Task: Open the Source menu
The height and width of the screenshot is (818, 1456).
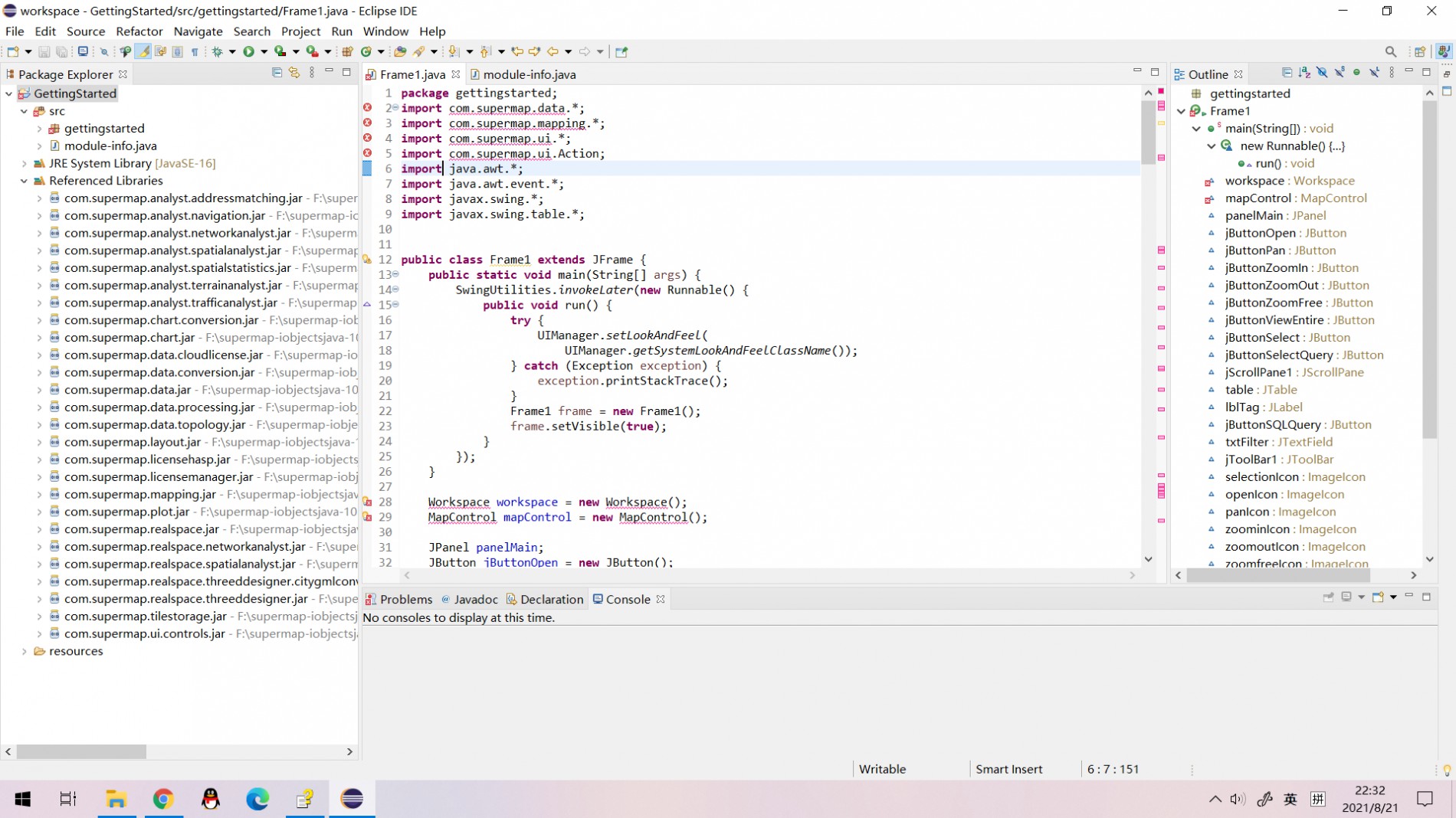Action: (x=86, y=31)
